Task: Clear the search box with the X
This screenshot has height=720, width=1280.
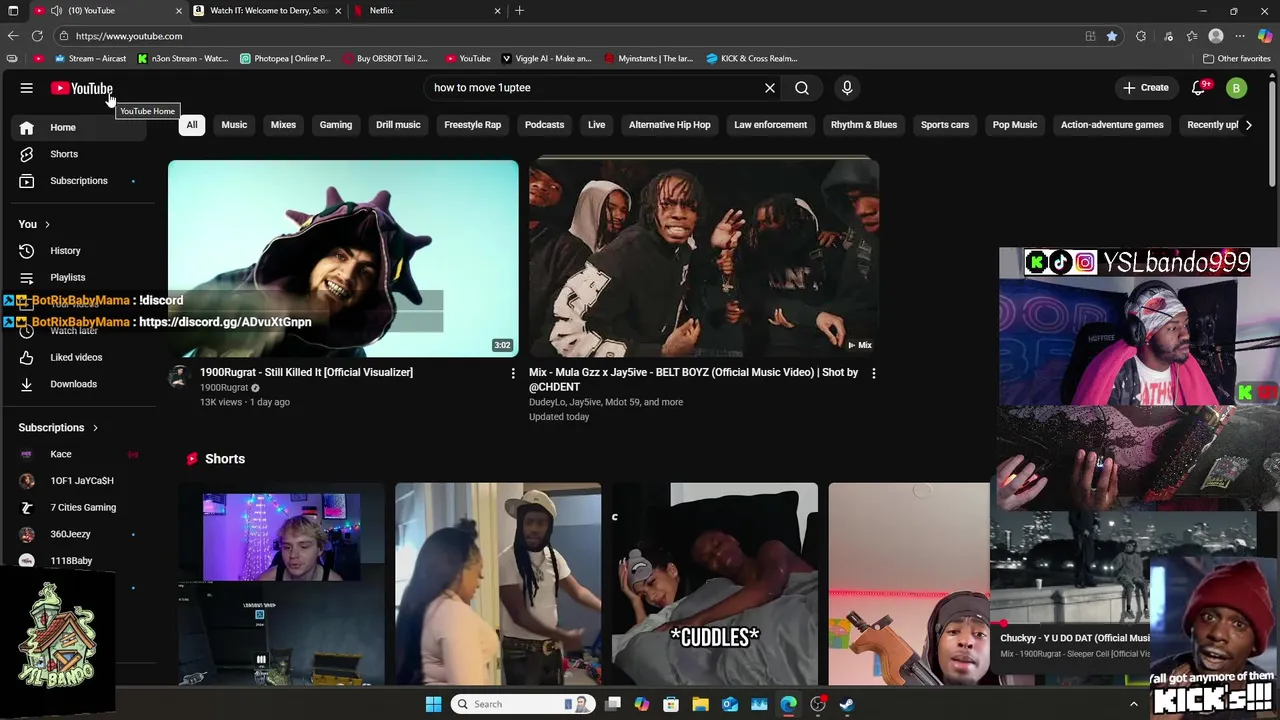Action: pyautogui.click(x=770, y=88)
